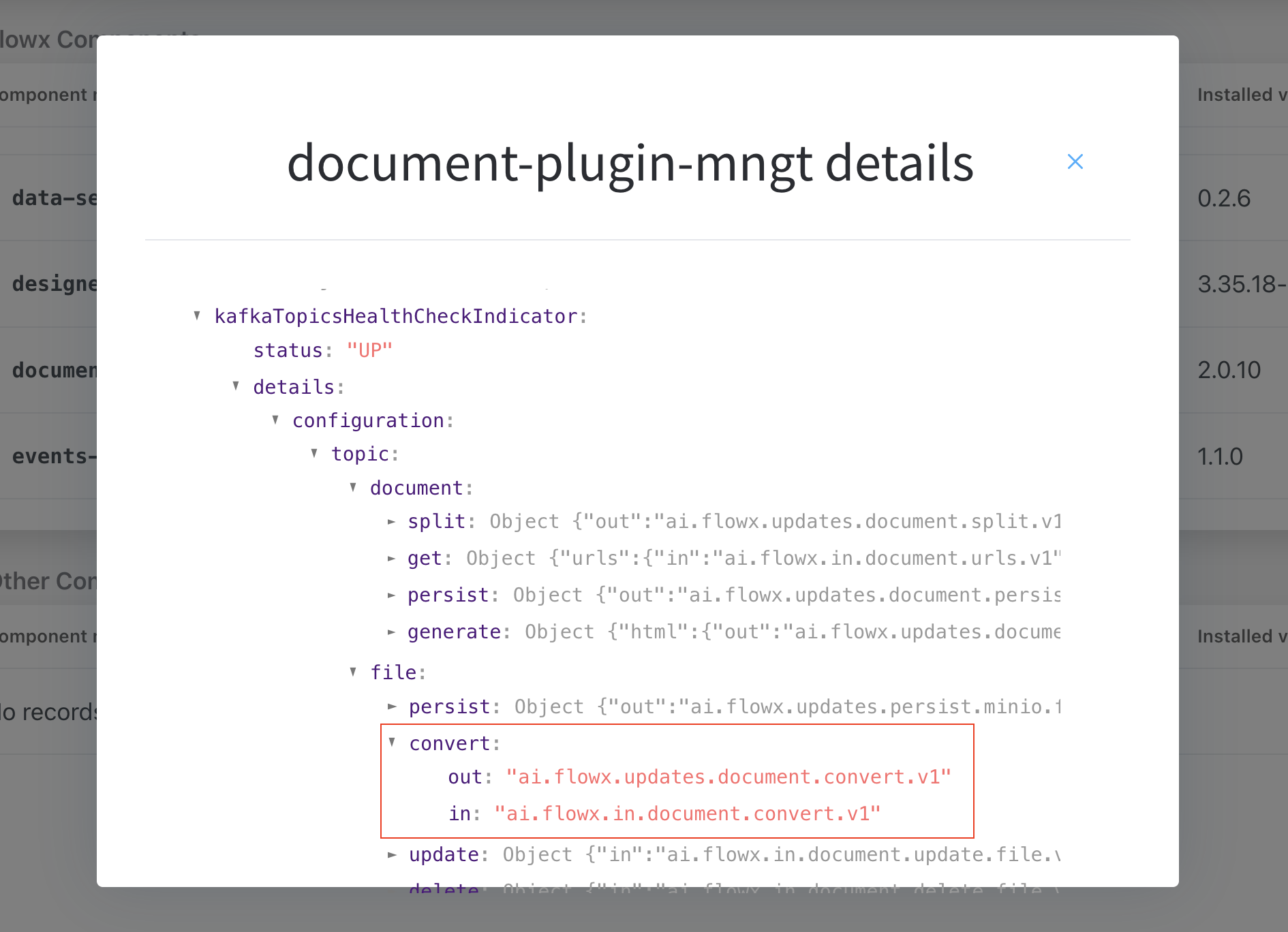Click version 3.35.18 in background table

(1242, 284)
